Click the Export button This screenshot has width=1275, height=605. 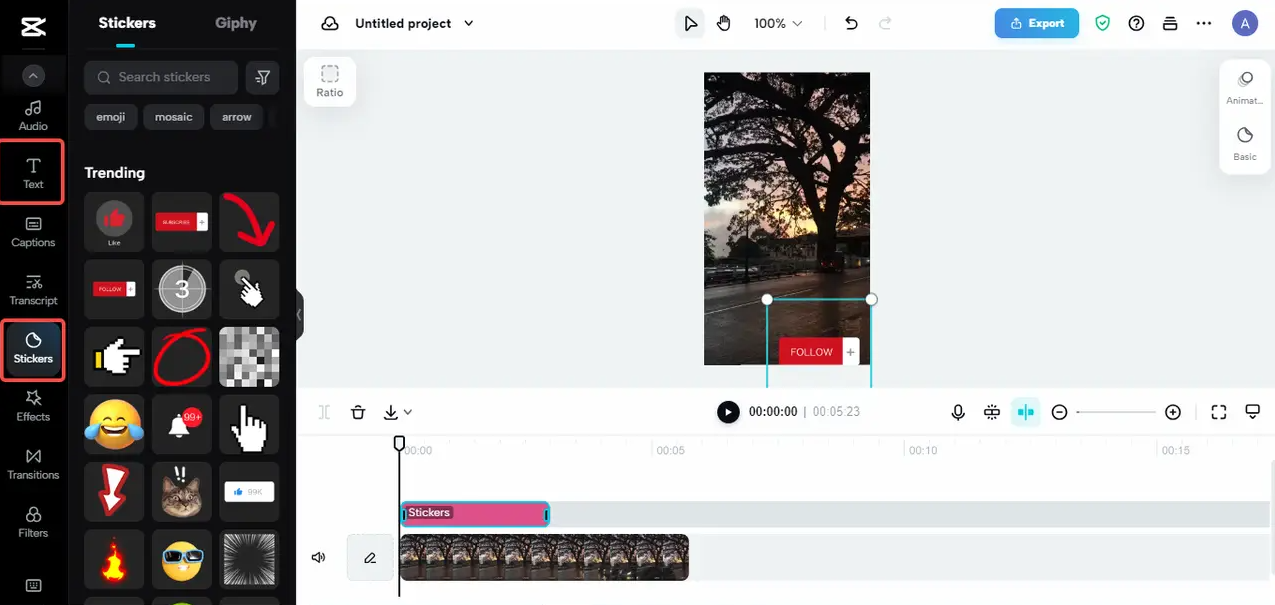1037,23
